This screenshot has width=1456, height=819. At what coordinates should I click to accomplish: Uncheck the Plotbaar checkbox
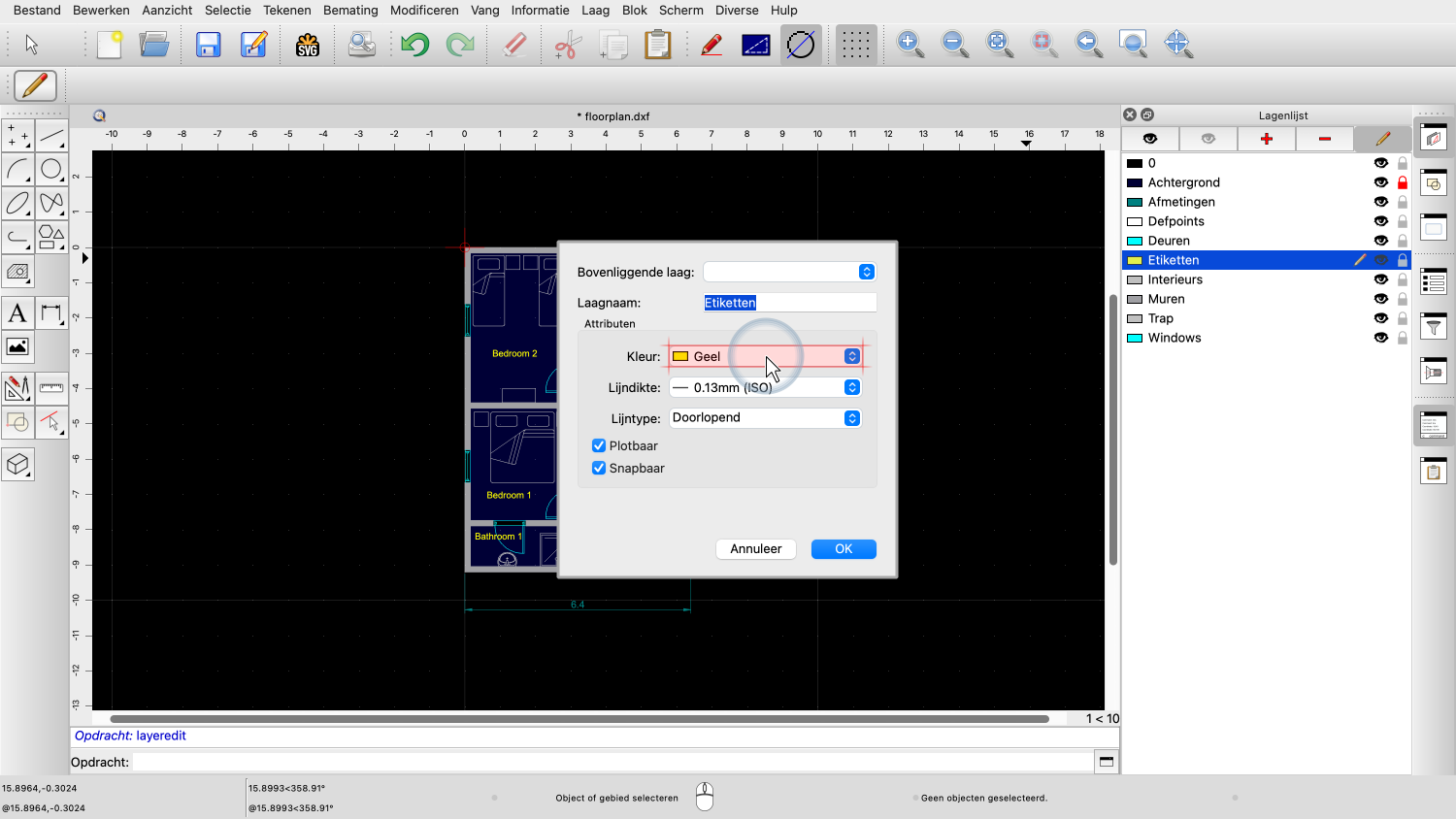(x=599, y=445)
